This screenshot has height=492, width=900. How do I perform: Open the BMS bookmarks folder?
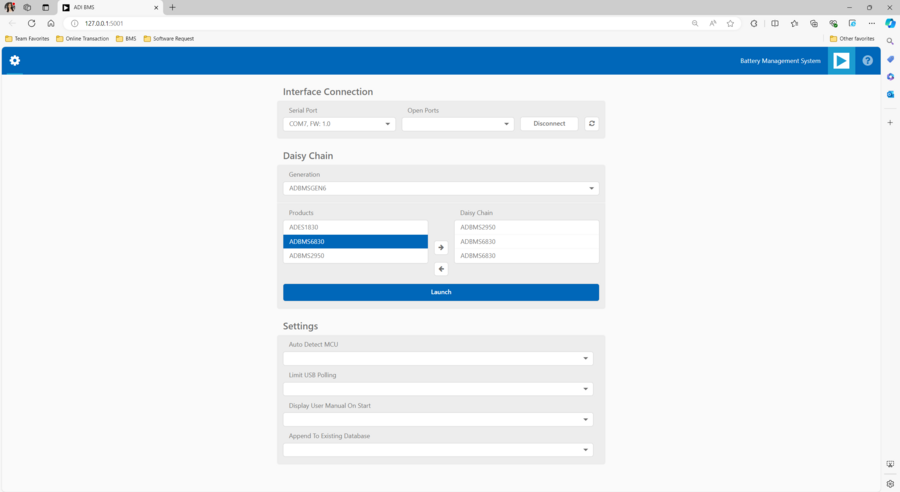click(126, 39)
